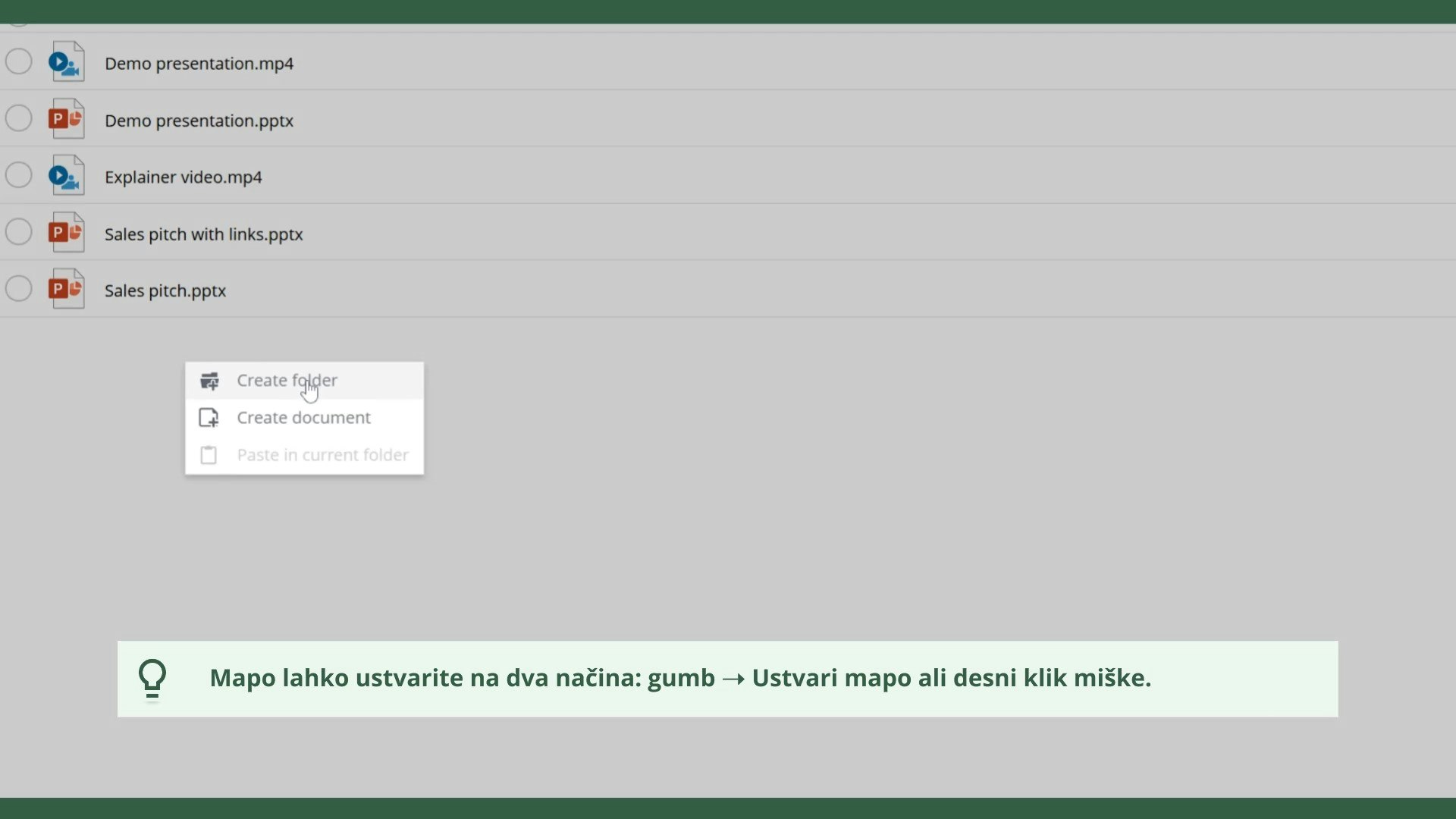Choose Create folder in the context menu
The width and height of the screenshot is (1456, 819).
pos(305,381)
